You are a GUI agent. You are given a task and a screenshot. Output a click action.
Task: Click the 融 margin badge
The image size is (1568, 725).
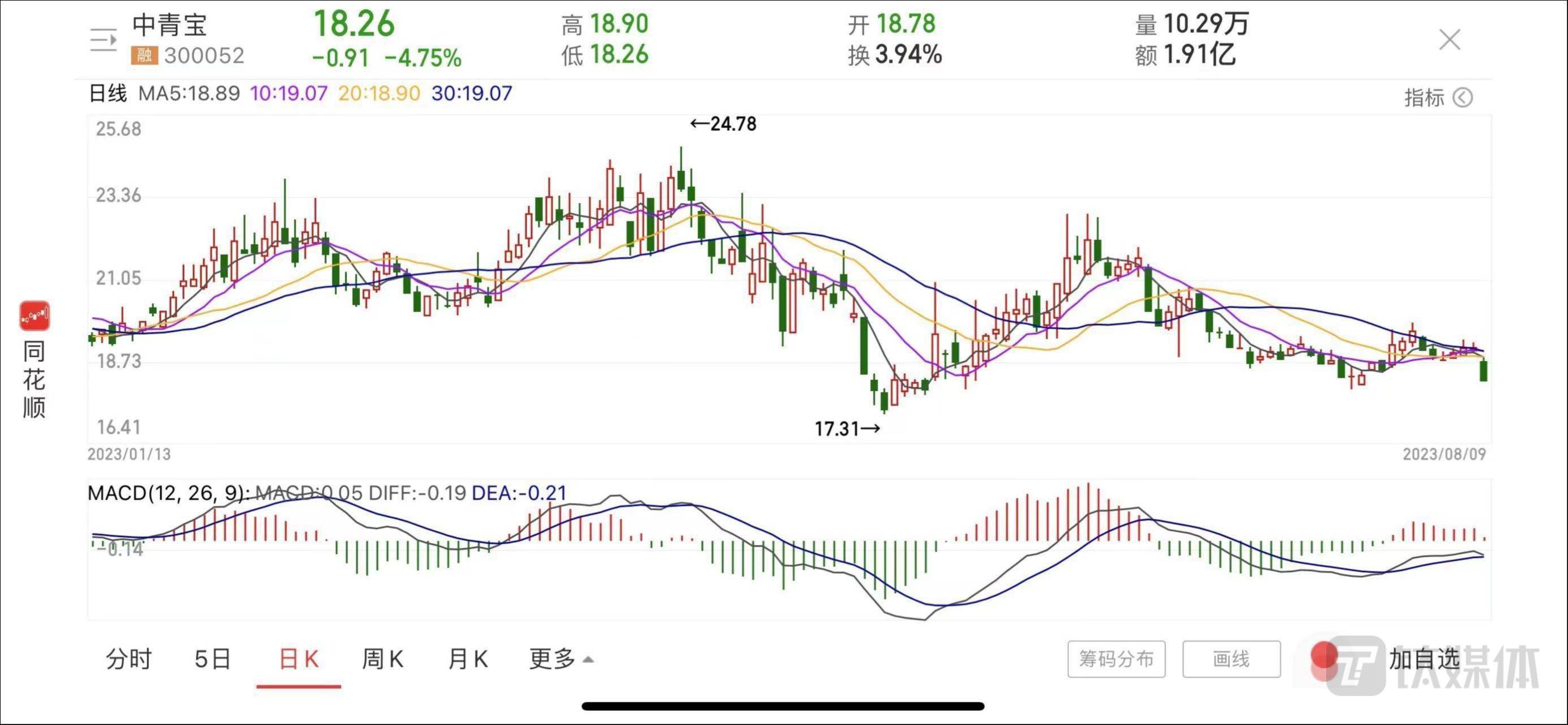pyautogui.click(x=144, y=56)
